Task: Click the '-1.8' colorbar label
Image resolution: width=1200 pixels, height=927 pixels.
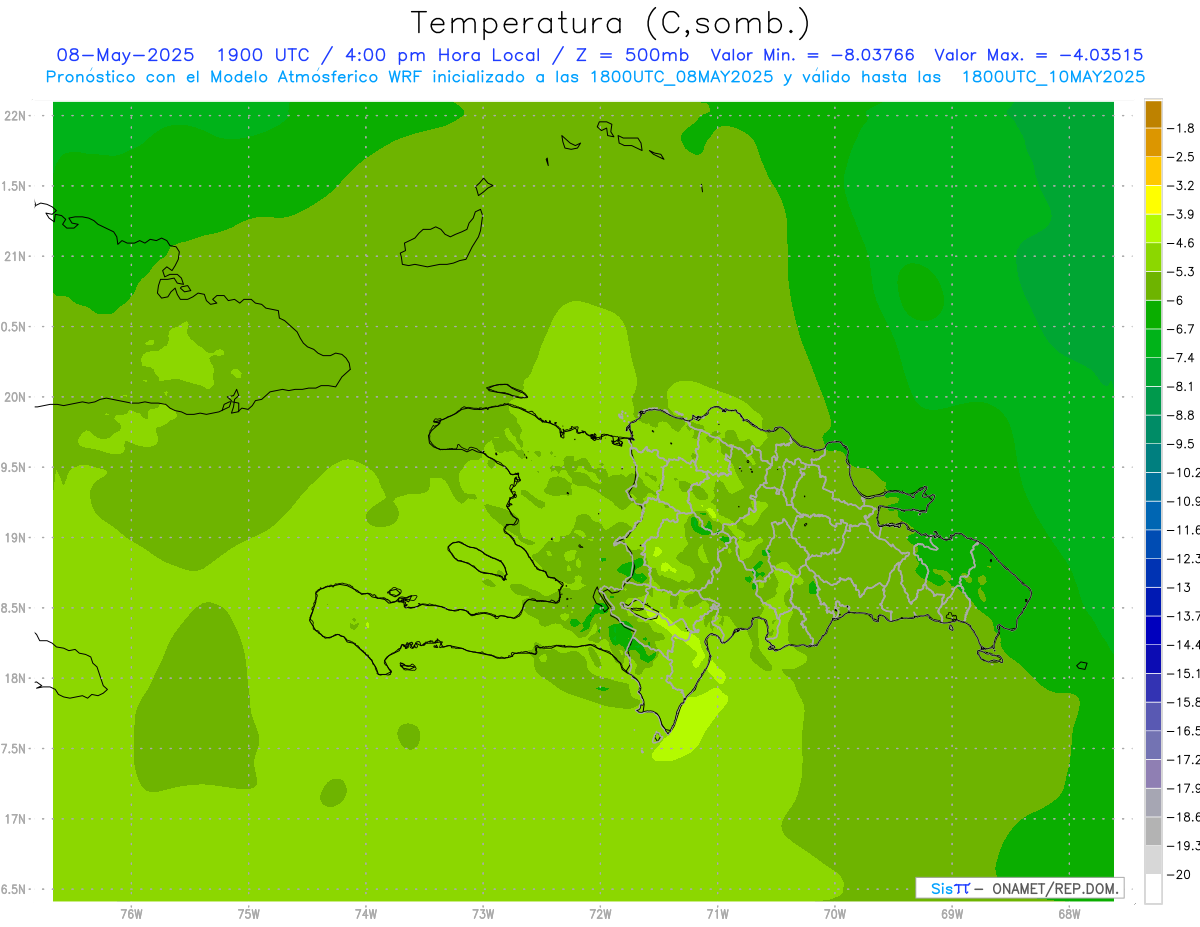Action: (x=1182, y=128)
